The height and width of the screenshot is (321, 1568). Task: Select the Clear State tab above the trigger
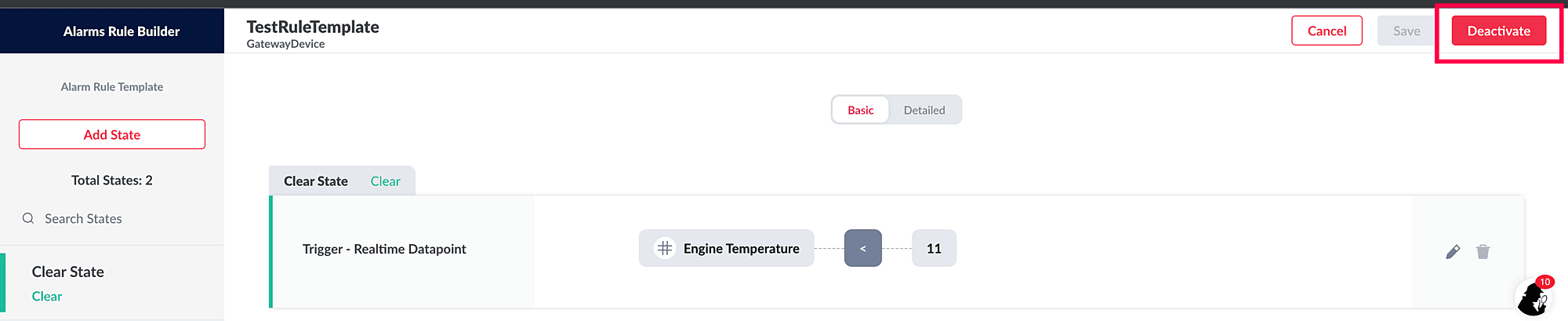342,181
